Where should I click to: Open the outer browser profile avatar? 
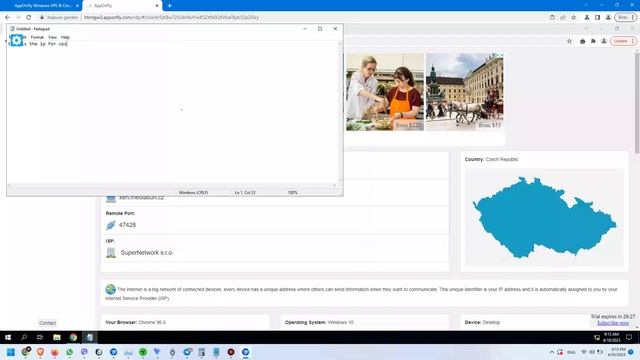[x=608, y=18]
